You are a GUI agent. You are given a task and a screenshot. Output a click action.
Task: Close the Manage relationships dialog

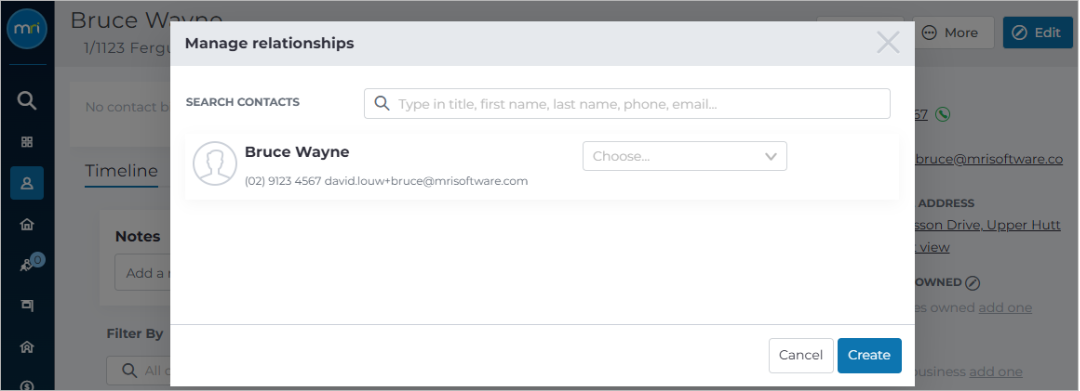888,43
